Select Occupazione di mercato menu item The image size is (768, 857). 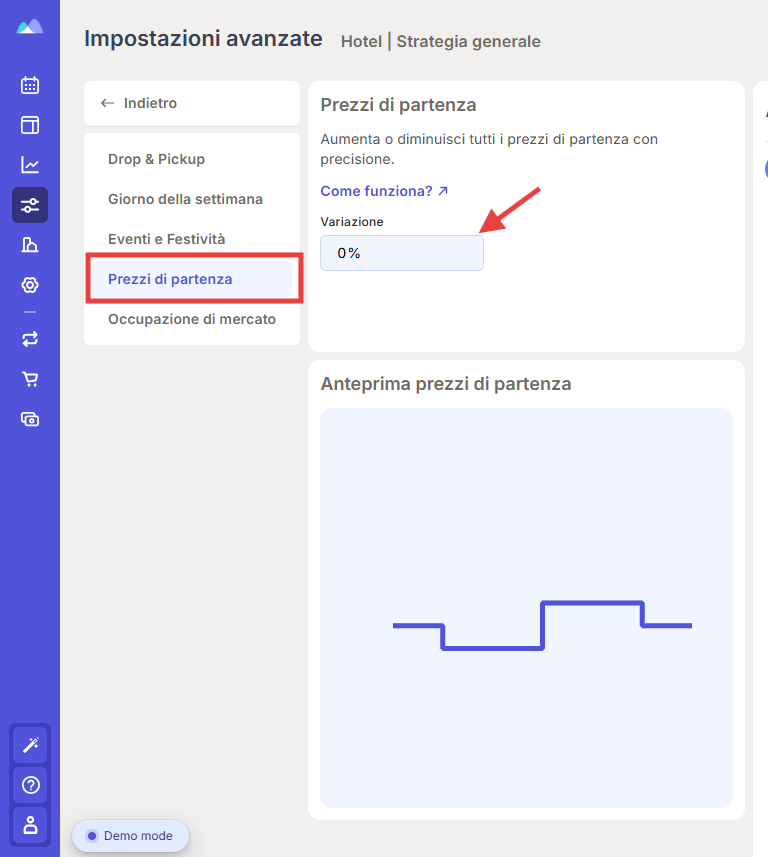(x=192, y=319)
